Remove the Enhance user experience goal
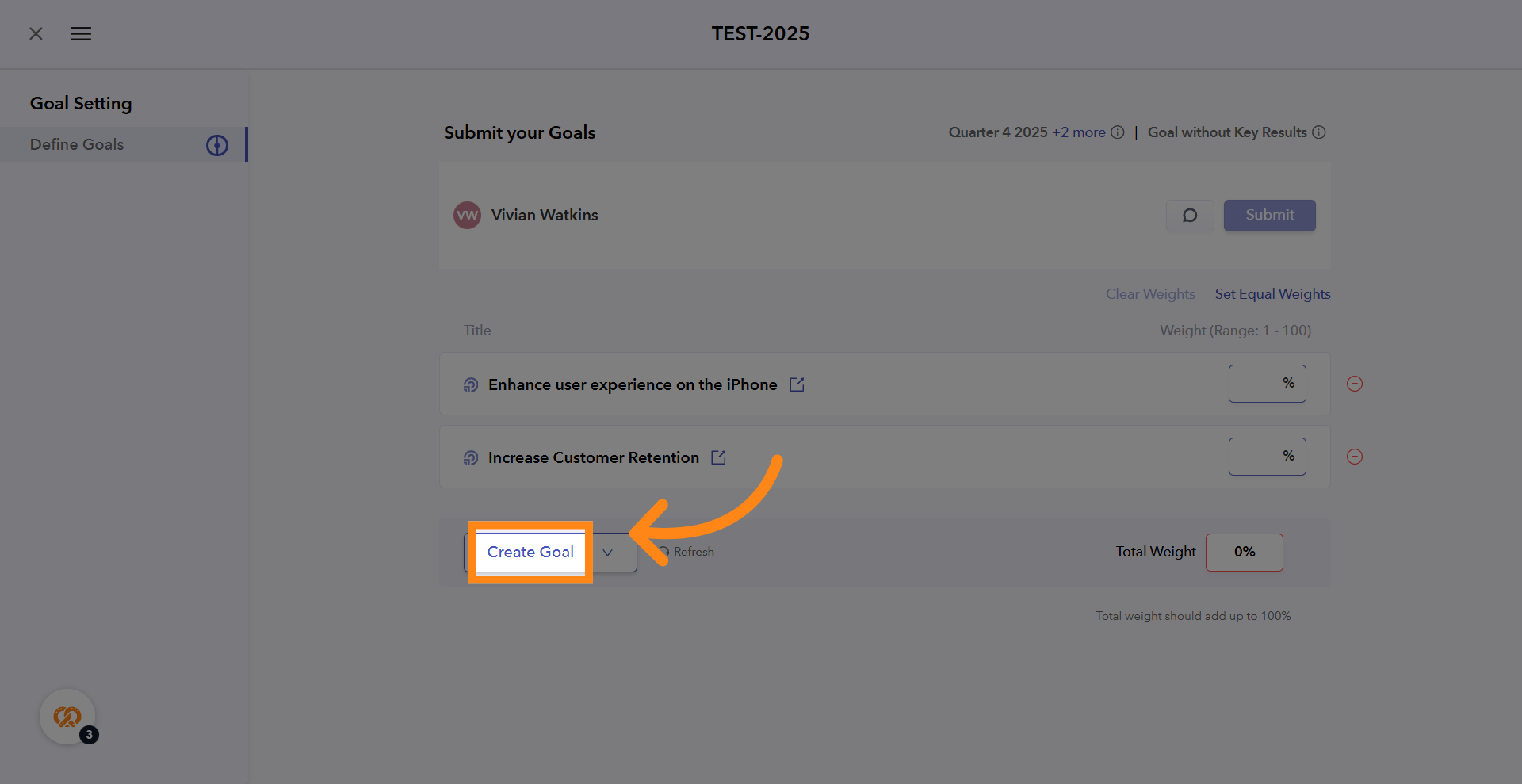Viewport: 1522px width, 784px height. tap(1355, 384)
